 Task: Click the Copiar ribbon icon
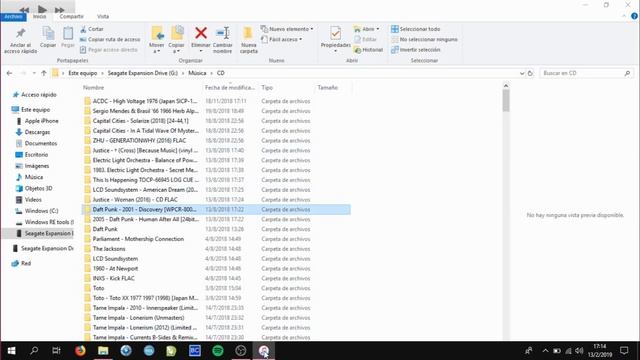48,33
